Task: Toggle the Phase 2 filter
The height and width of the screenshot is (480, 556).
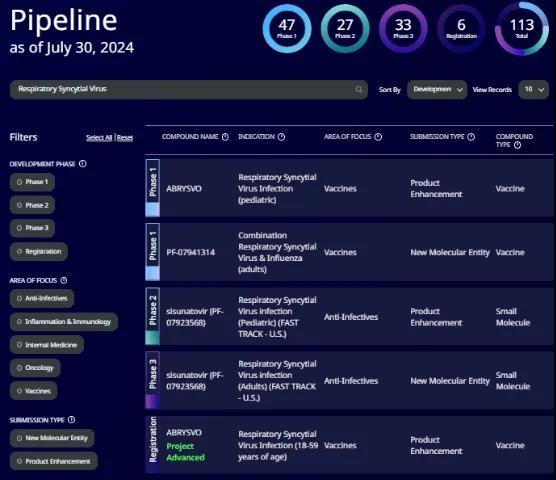Action: 32,205
